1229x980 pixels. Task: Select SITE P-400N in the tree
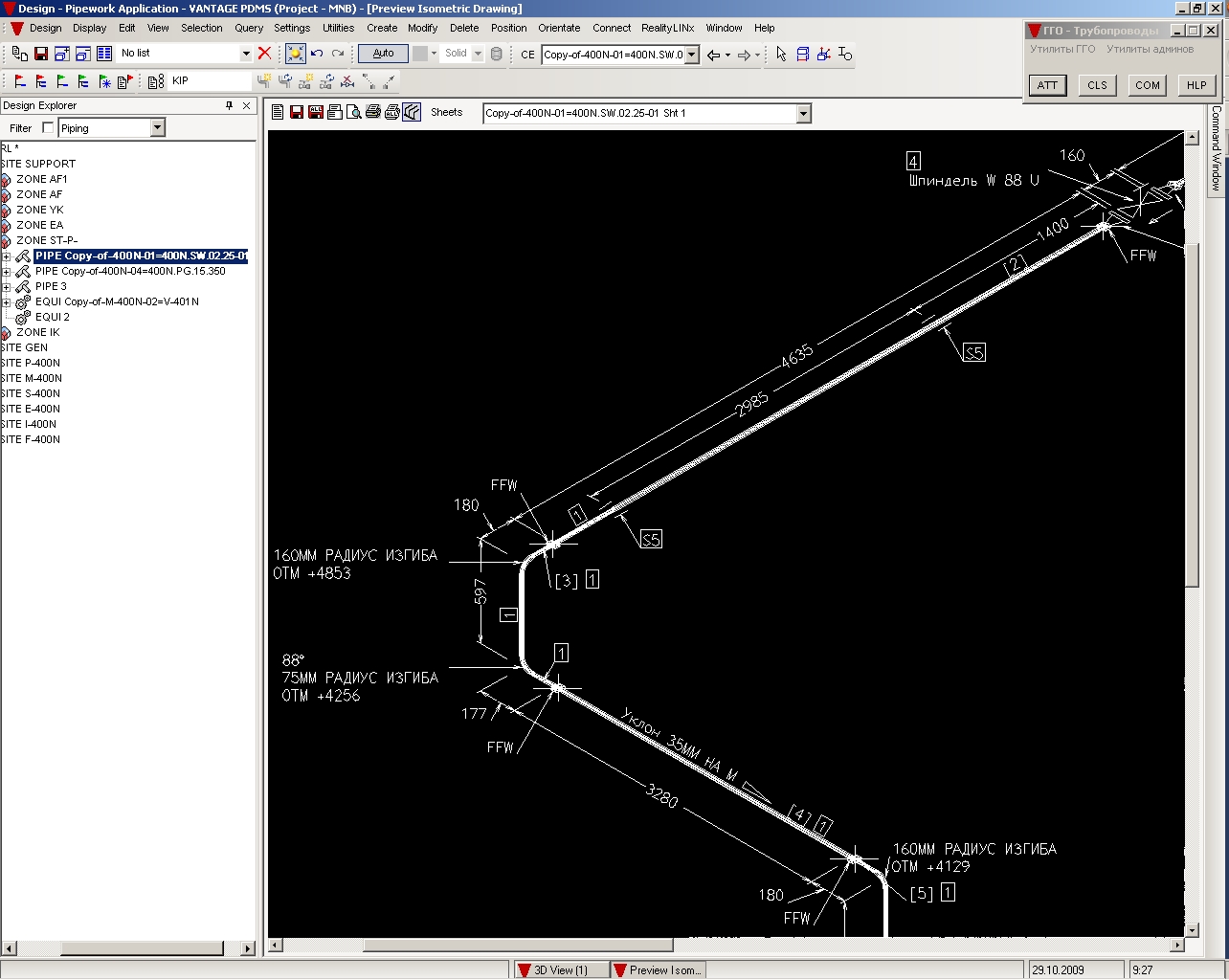coord(31,363)
